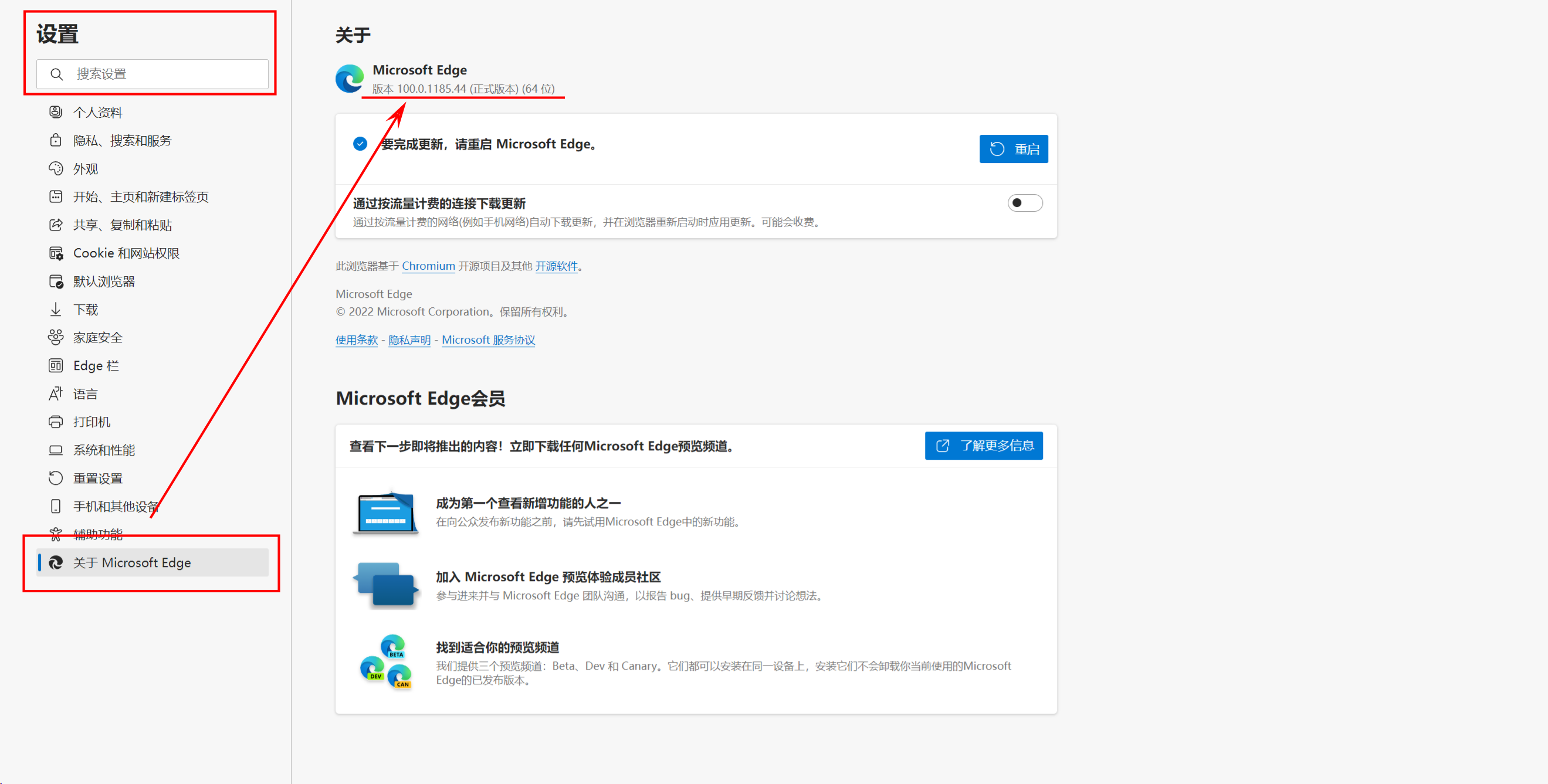Click the printer icon beside 打印机

[55, 422]
